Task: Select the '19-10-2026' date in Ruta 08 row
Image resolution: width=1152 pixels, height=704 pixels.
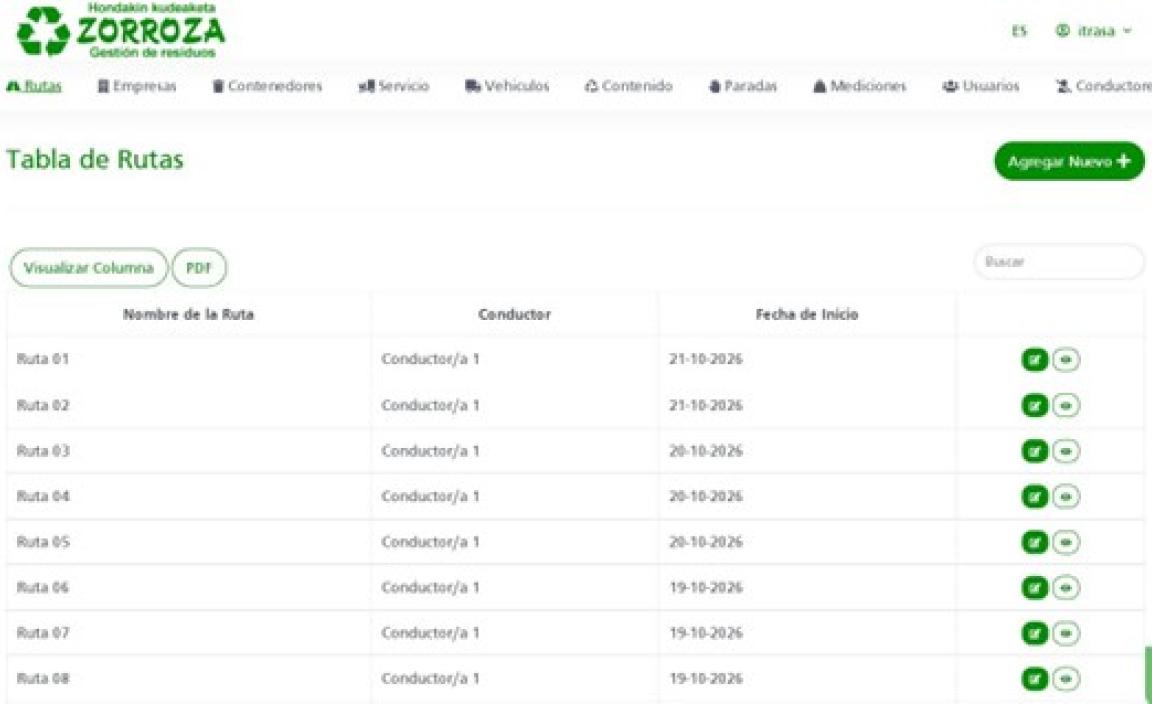Action: [706, 678]
